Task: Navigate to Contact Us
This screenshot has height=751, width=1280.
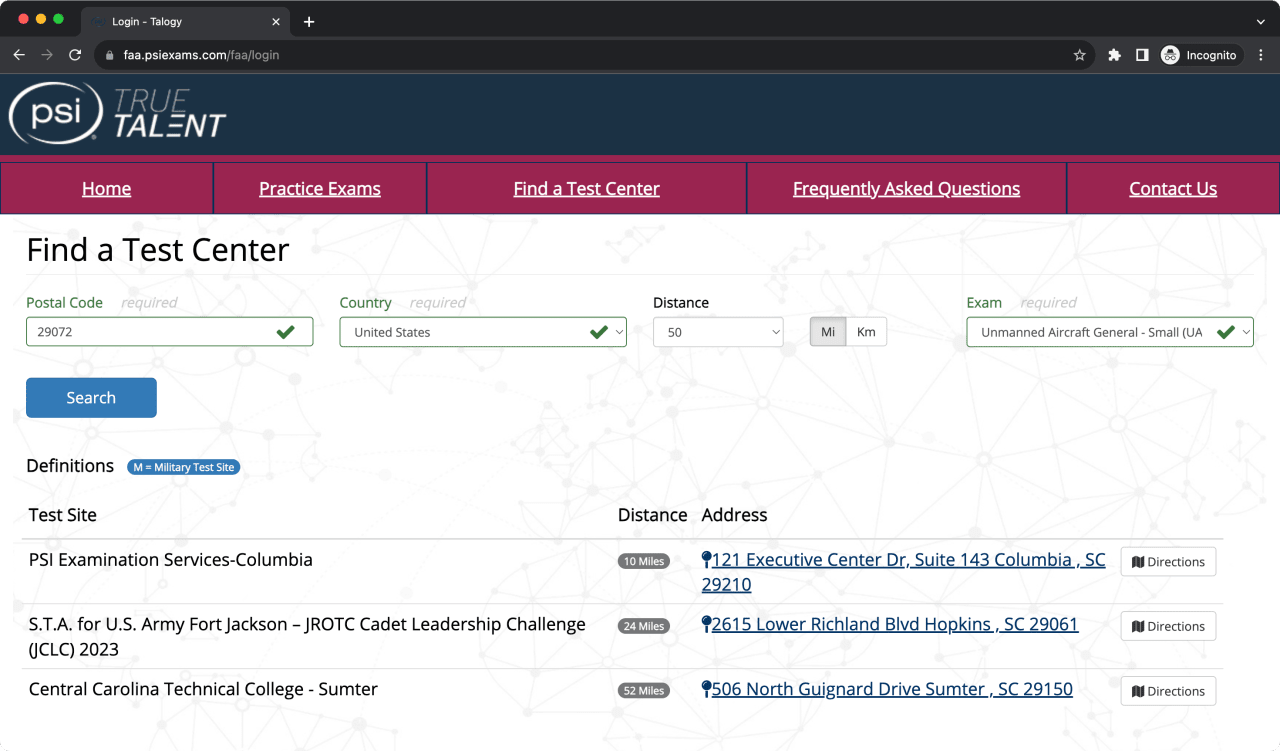Action: pos(1173,189)
